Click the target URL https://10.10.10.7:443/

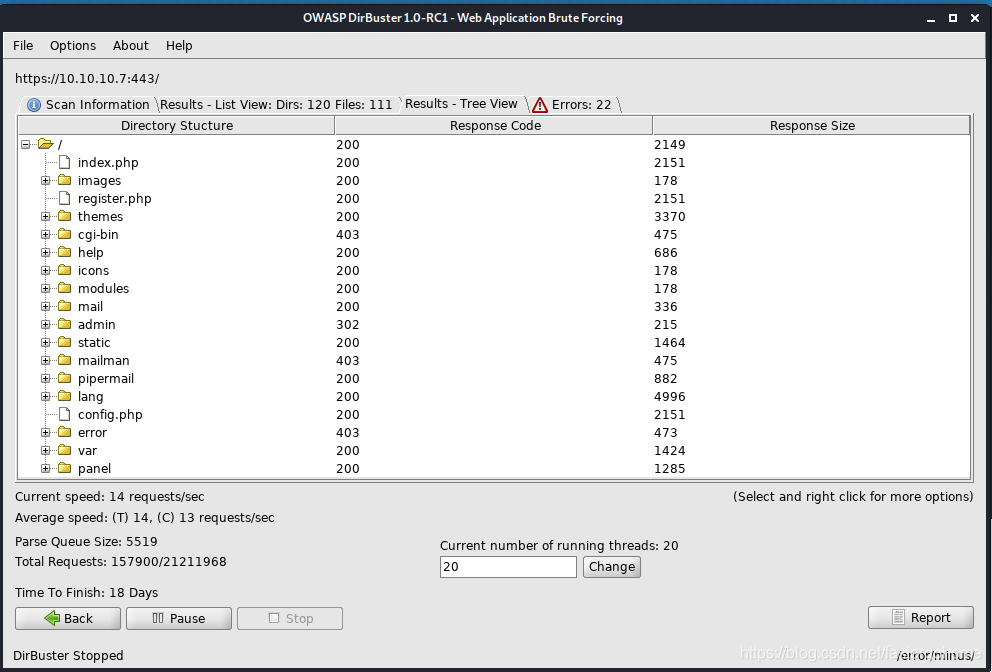point(87,78)
